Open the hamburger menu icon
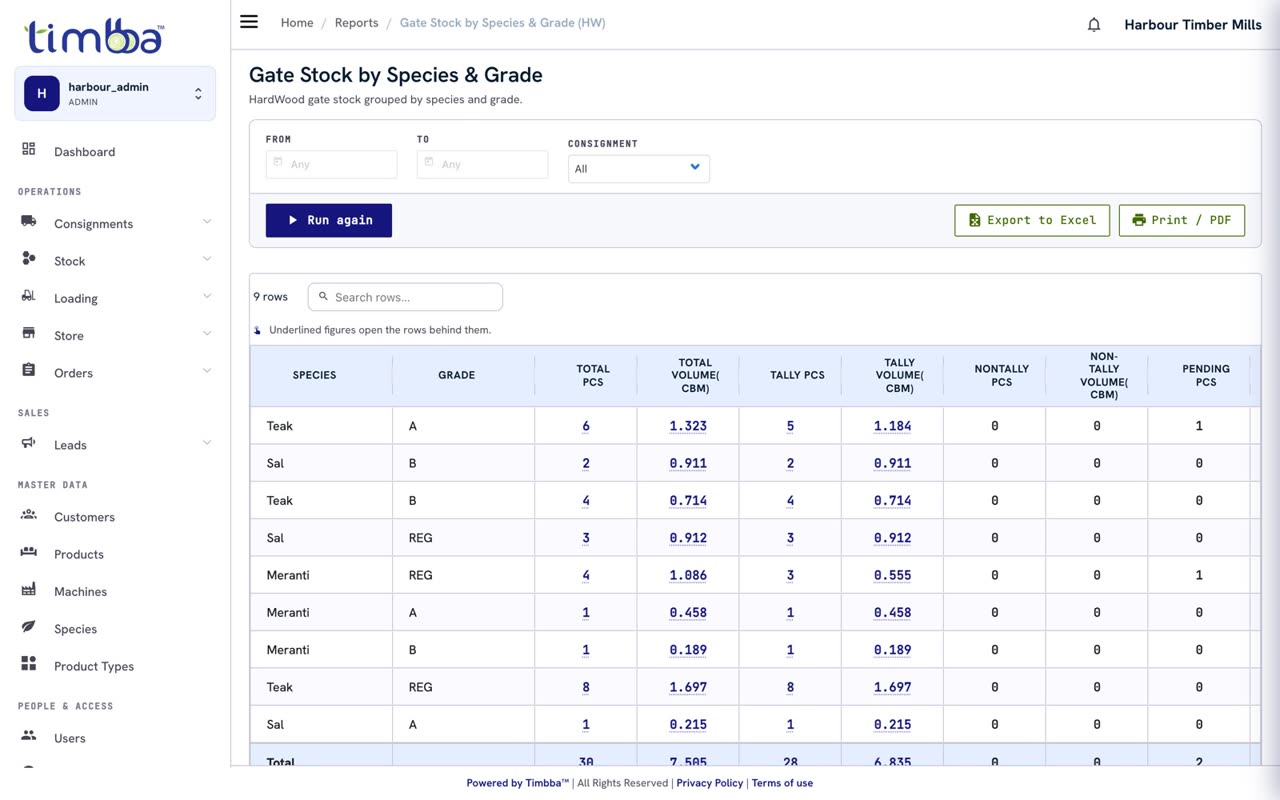The height and width of the screenshot is (800, 1280). (249, 22)
